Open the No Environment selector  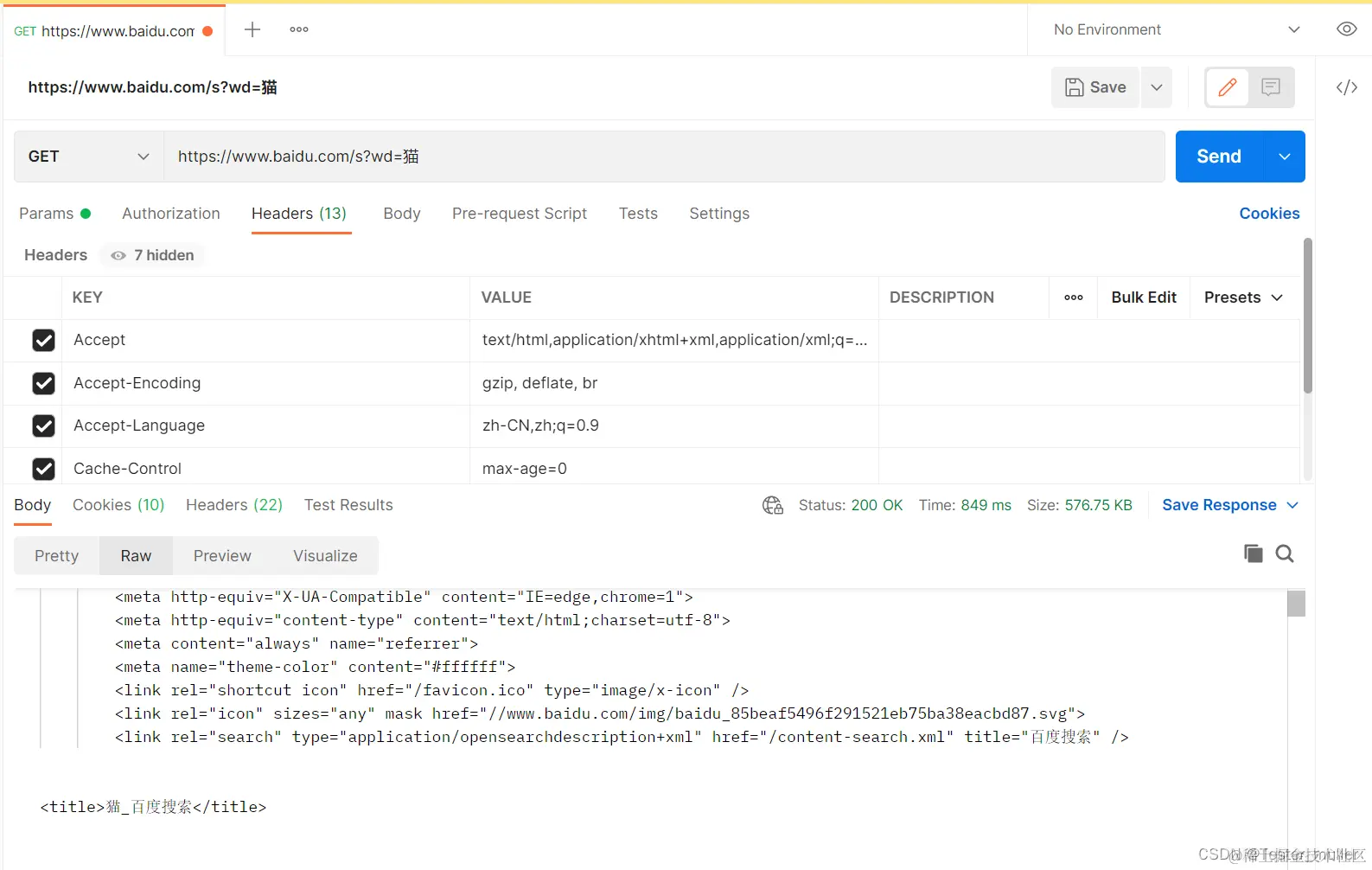1177,29
